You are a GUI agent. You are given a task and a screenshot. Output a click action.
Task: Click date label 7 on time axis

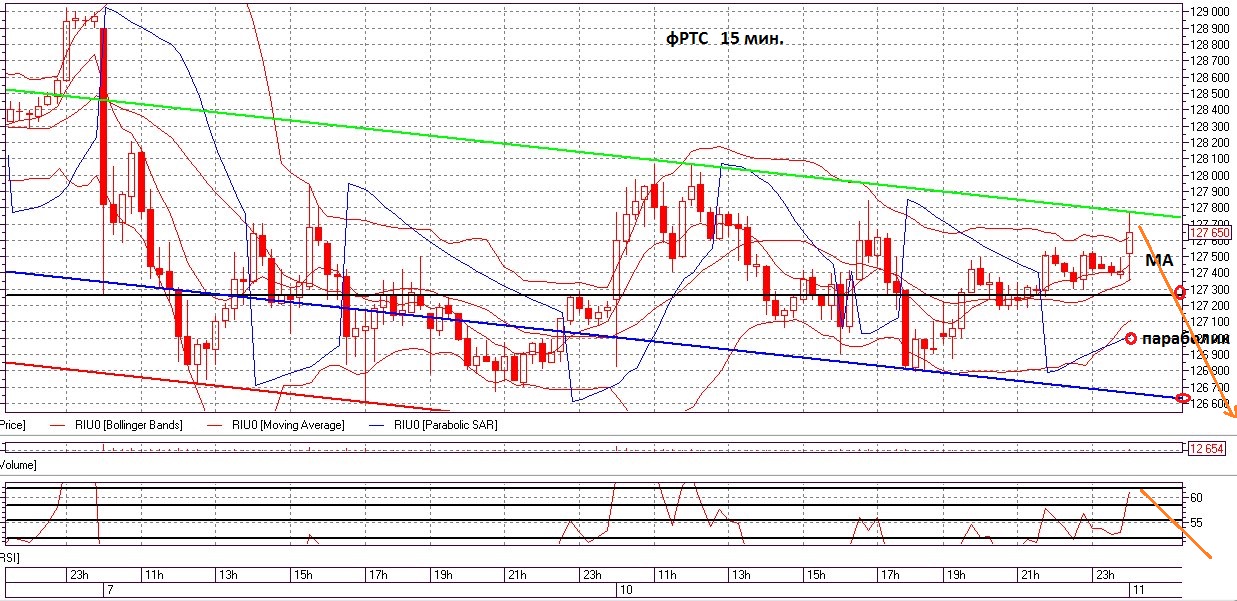111,590
